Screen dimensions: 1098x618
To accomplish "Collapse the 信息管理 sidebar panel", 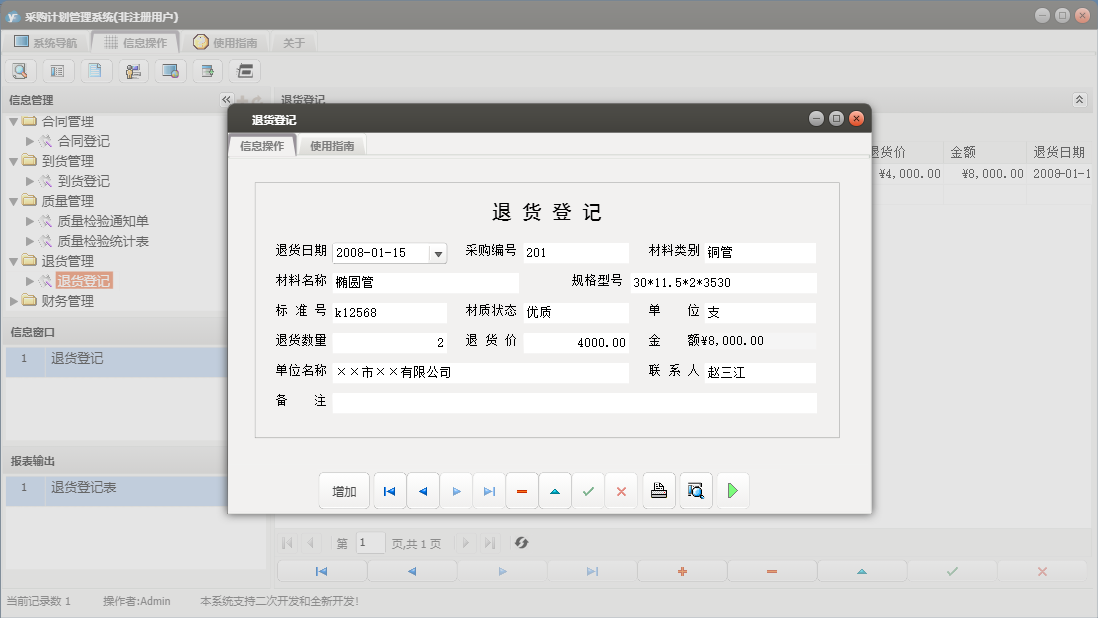I will pos(225,99).
